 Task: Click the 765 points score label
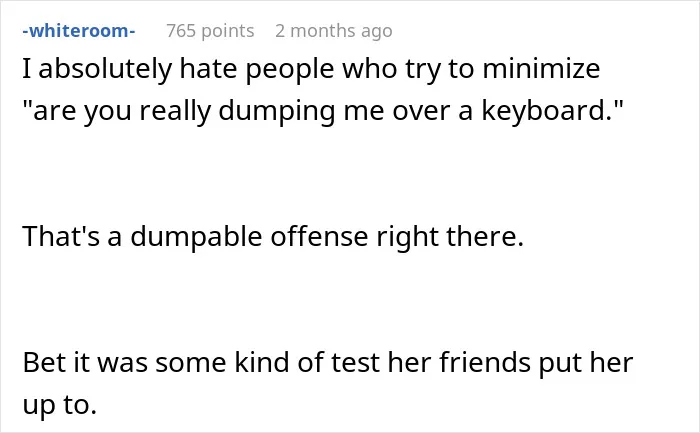click(210, 31)
